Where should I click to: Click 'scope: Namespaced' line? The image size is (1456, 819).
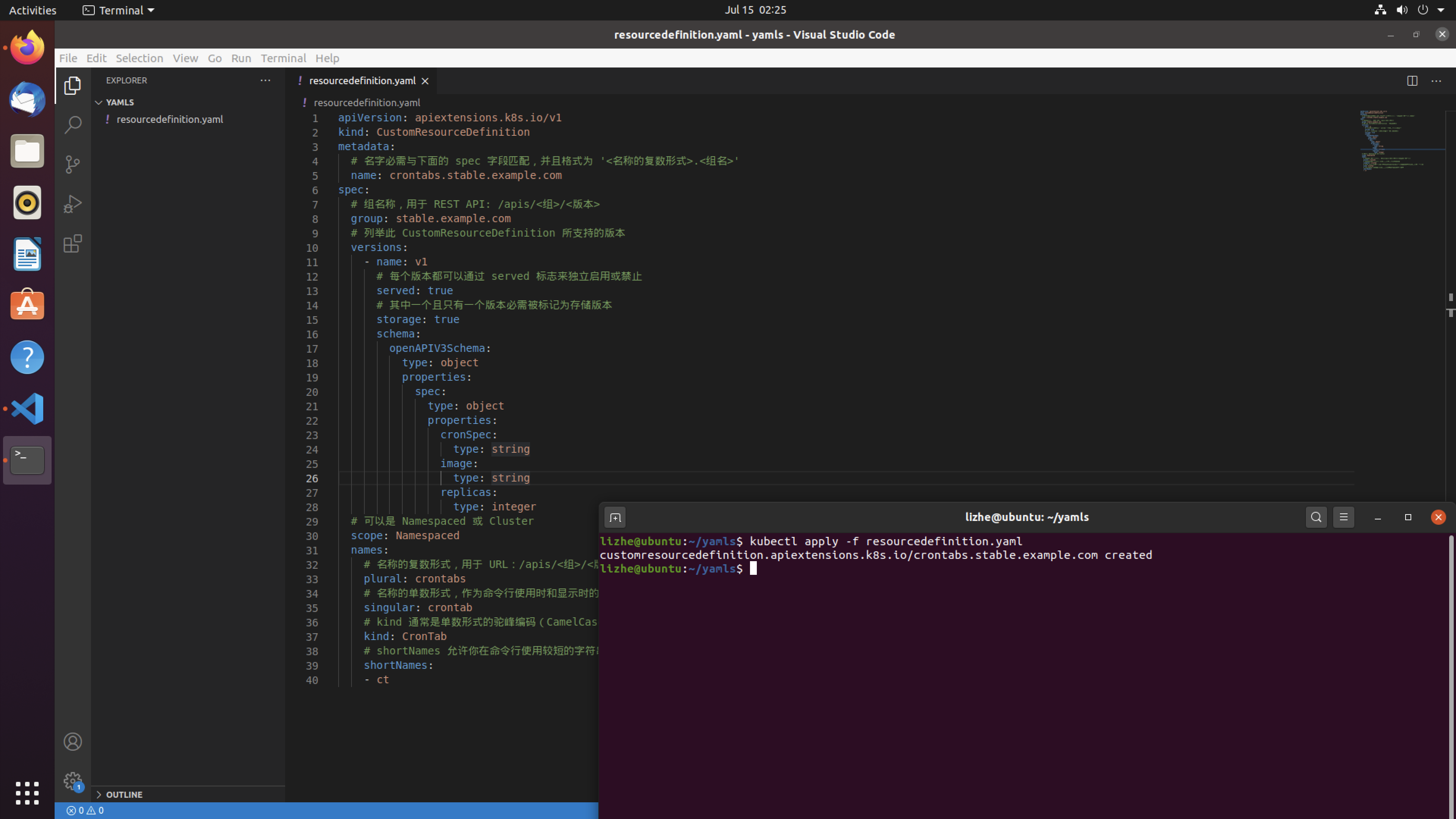click(x=405, y=535)
